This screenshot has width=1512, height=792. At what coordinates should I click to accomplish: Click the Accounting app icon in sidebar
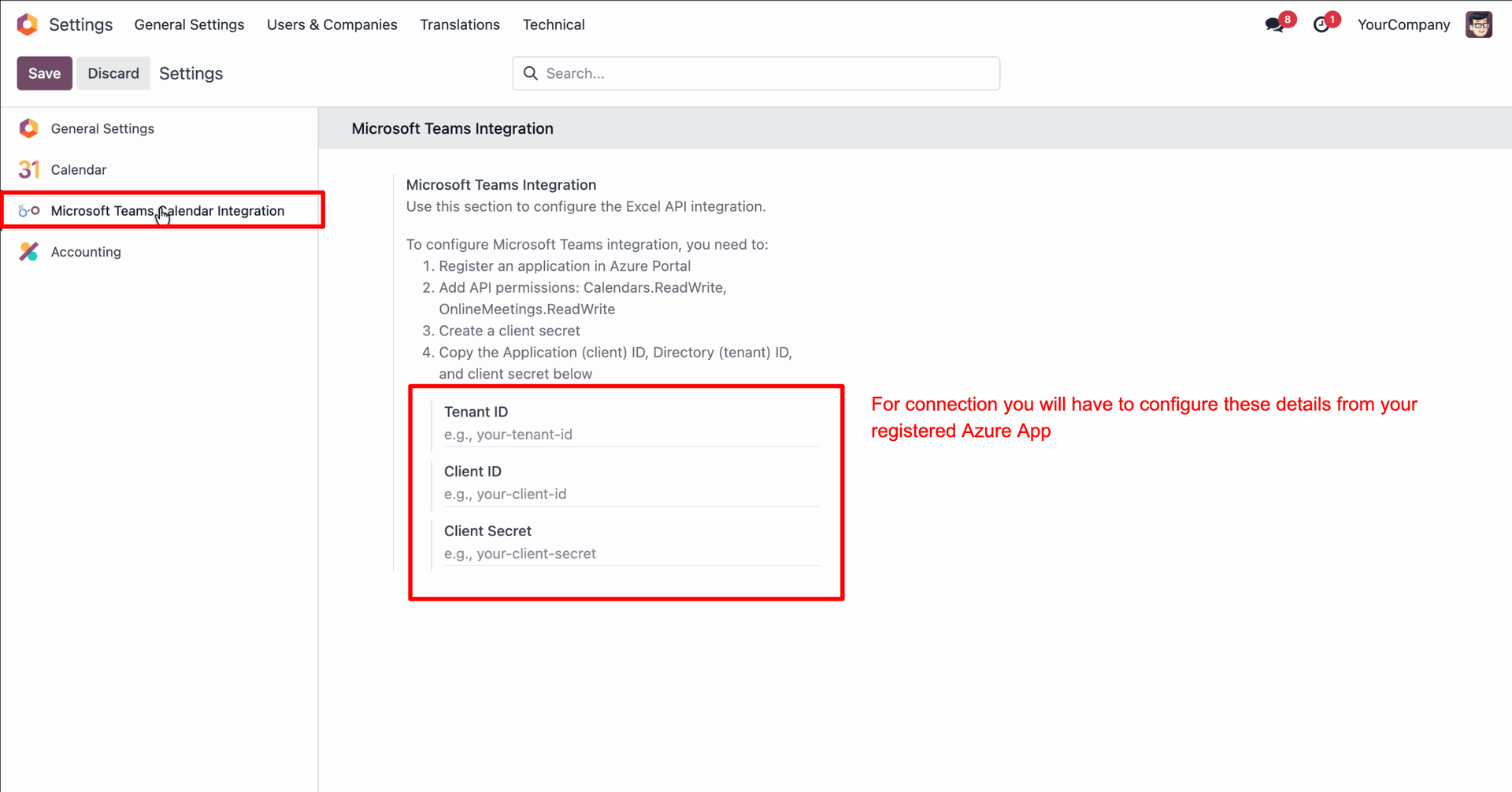[29, 252]
